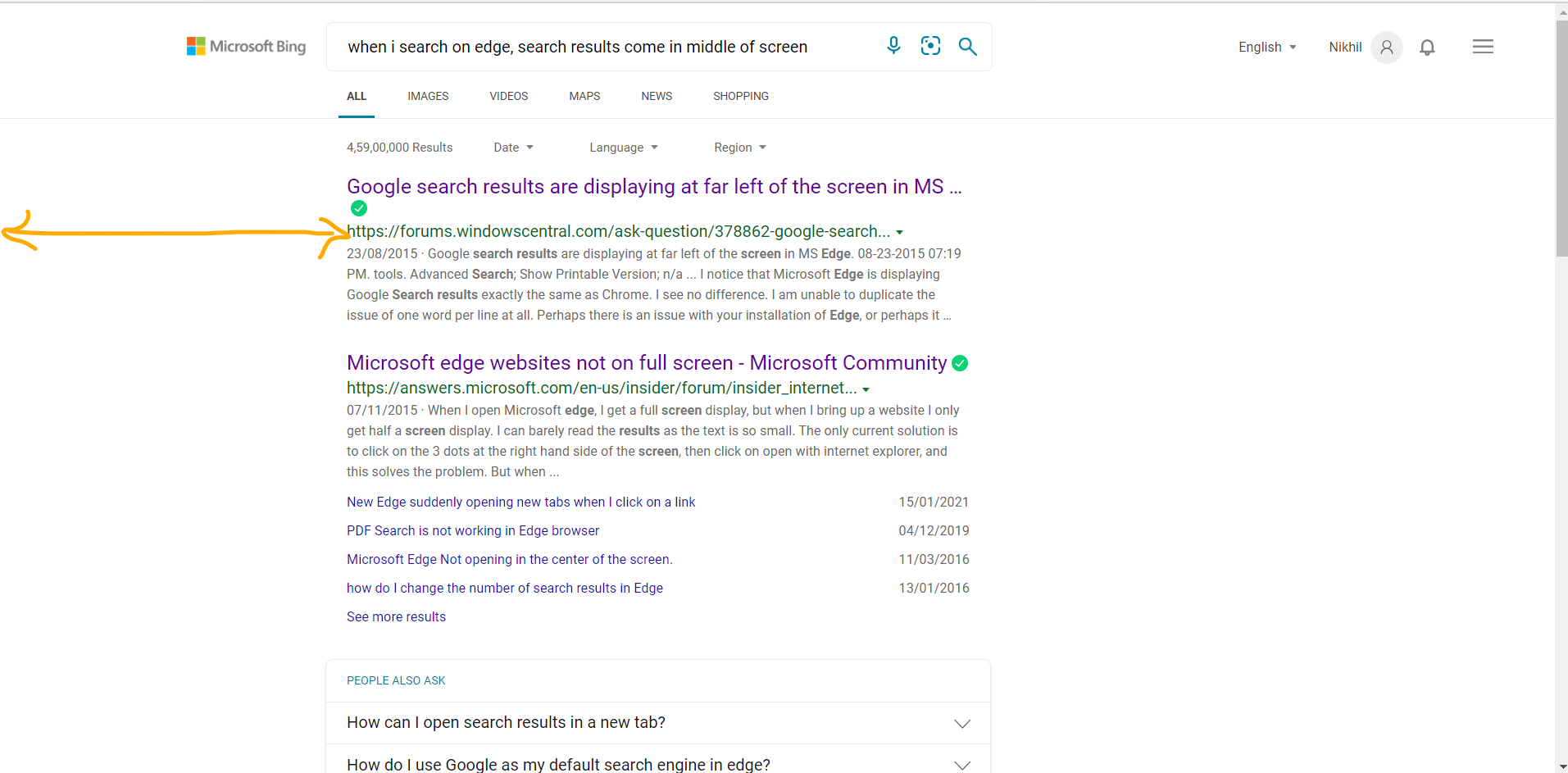Select the ALL search tab
Viewport: 1568px width, 773px height.
tap(357, 96)
